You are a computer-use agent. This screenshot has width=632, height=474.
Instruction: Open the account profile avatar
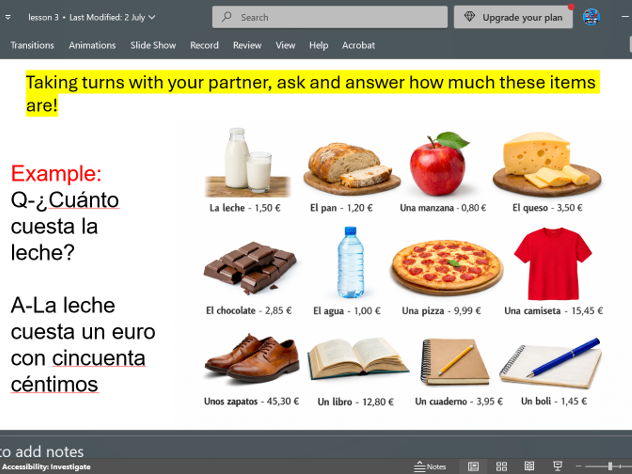click(591, 17)
